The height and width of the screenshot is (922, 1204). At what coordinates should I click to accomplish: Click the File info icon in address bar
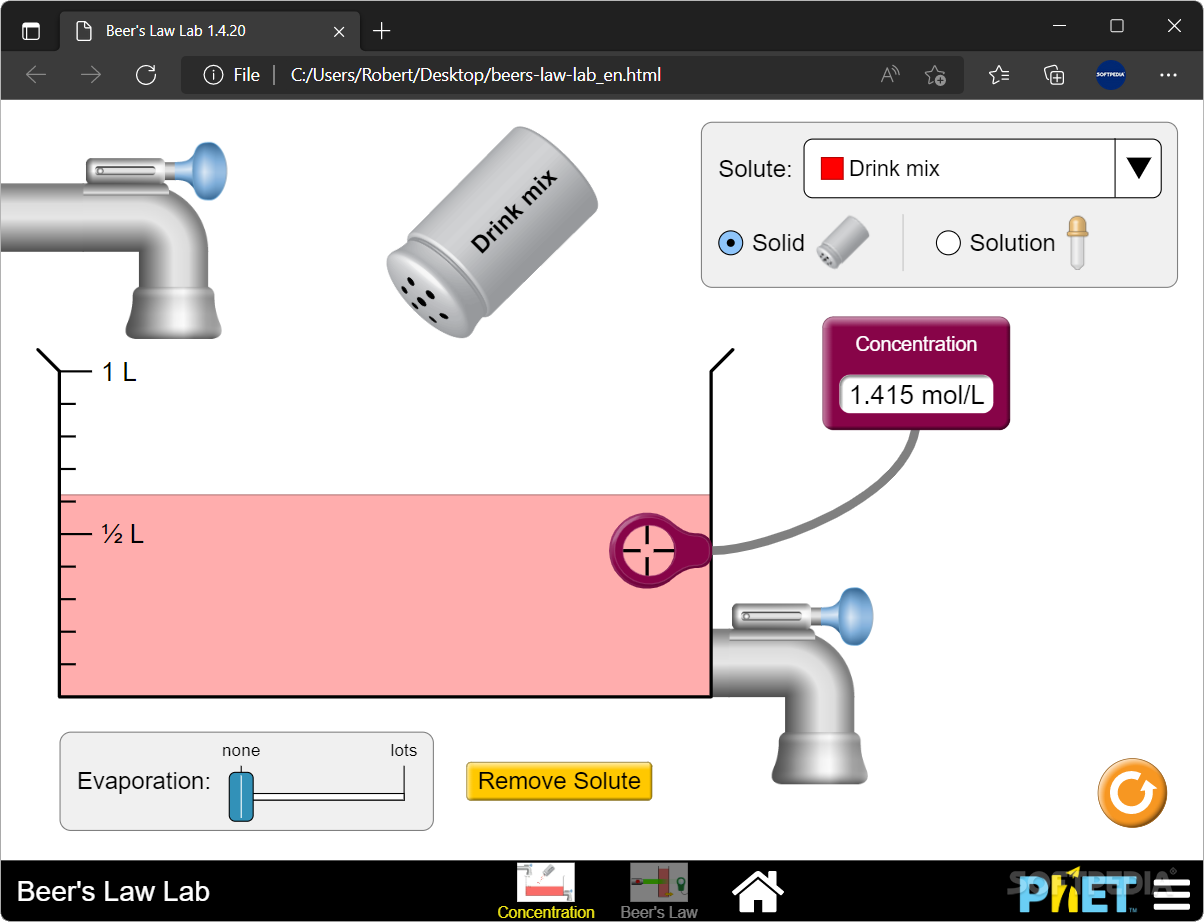click(x=213, y=75)
